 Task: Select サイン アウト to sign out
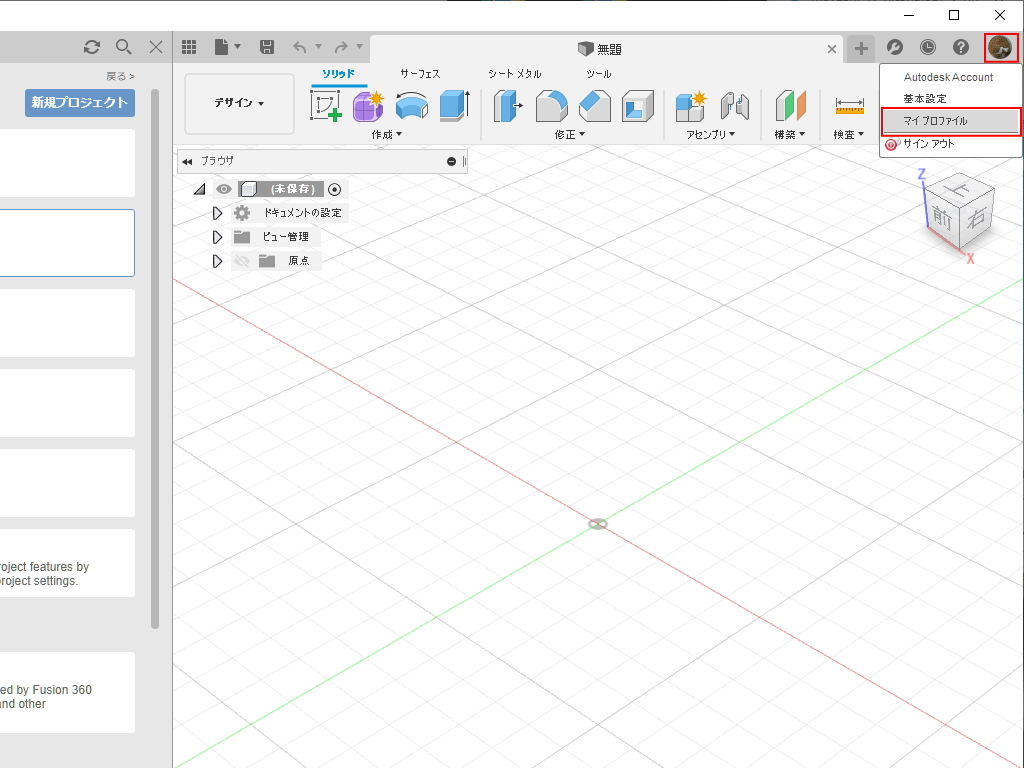929,144
